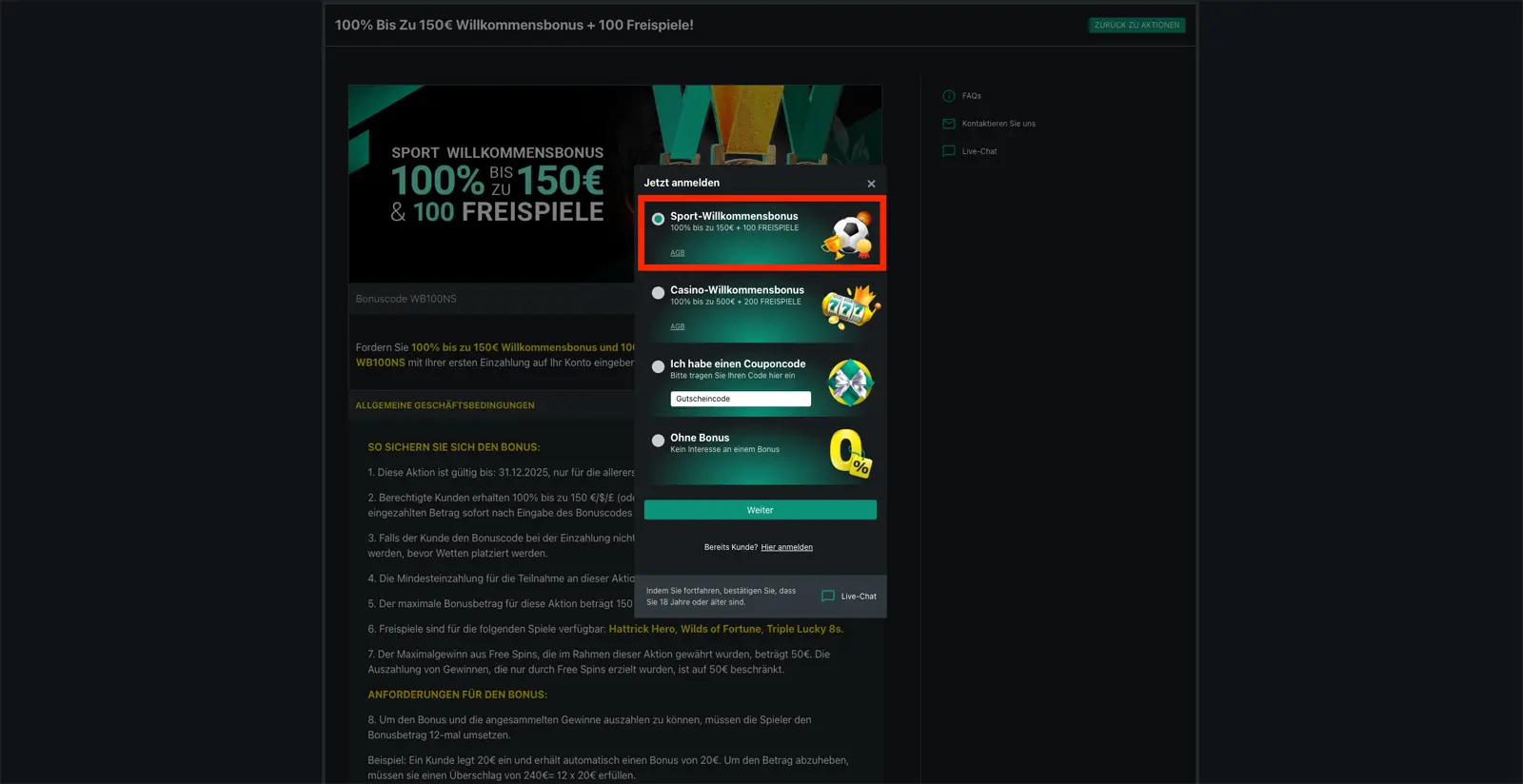Close the Jetzt anmelden dialog
1523x784 pixels.
click(871, 184)
